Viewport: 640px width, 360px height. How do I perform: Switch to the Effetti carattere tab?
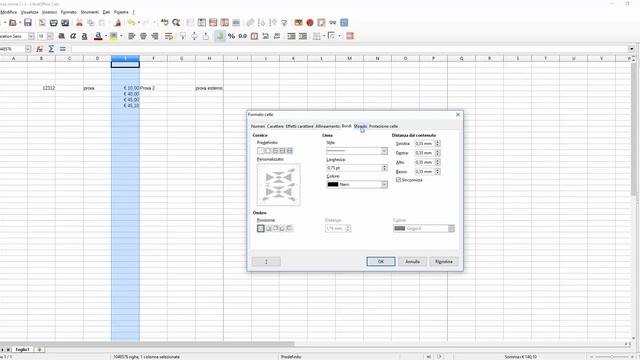tap(300, 126)
